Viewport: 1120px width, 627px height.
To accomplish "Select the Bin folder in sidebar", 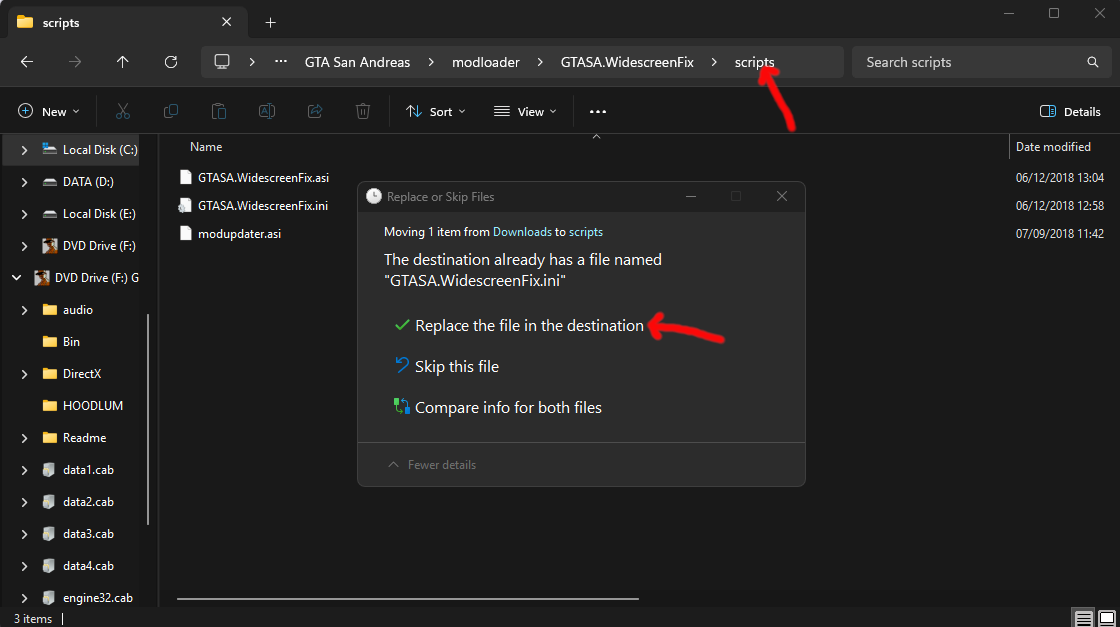I will 61,342.
